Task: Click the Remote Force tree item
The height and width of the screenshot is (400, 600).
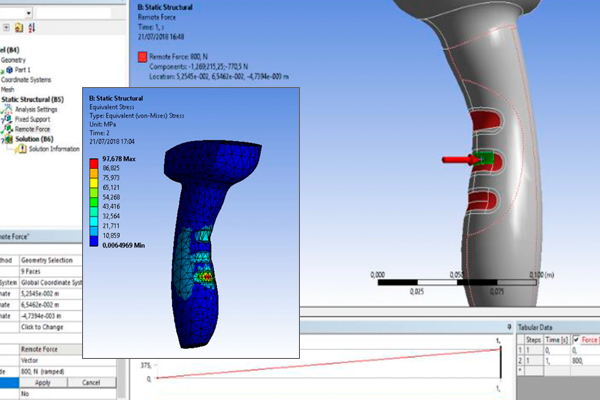Action: [x=32, y=129]
